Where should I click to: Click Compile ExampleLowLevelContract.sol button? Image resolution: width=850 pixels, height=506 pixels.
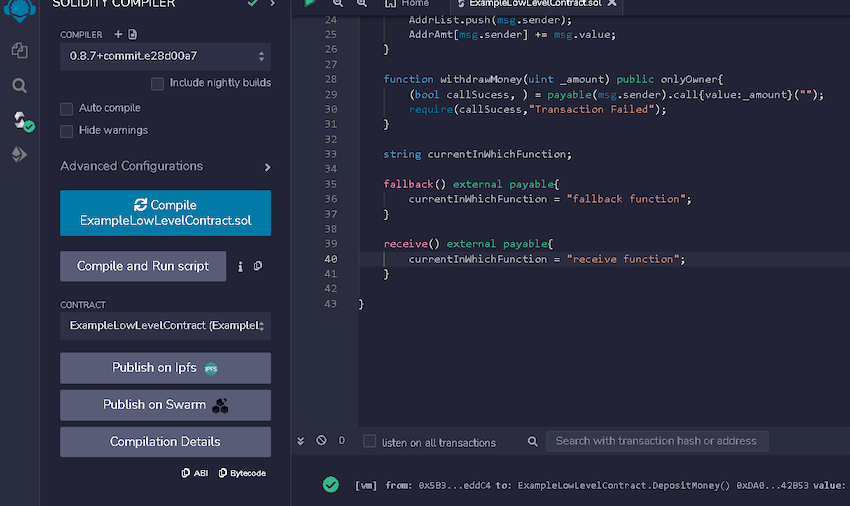click(165, 213)
